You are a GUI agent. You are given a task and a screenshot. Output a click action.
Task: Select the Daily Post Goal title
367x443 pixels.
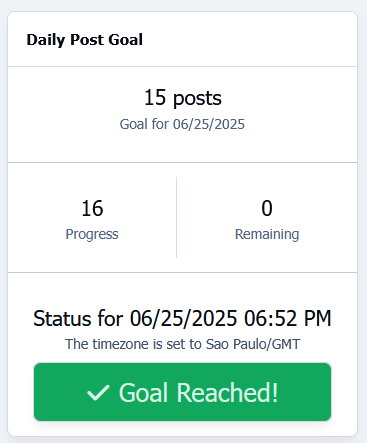tap(85, 40)
